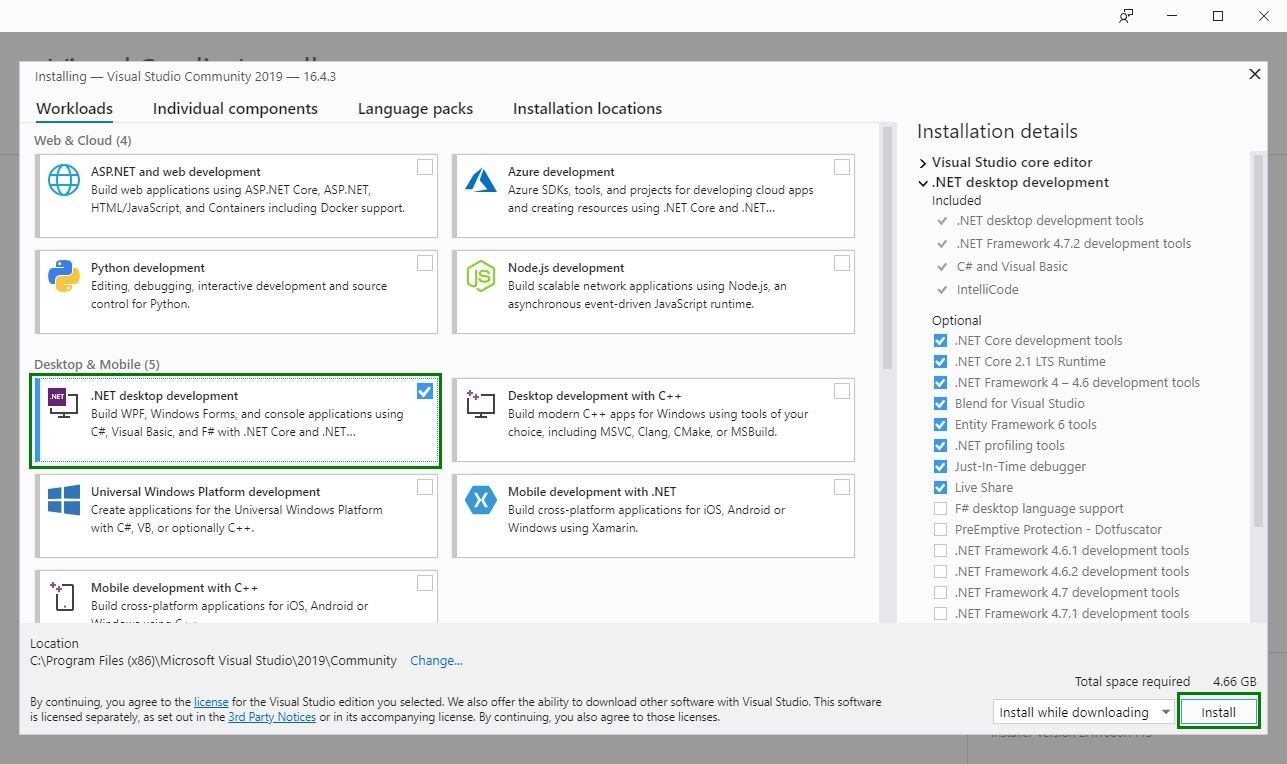Click the Installation details heading

pos(997,132)
